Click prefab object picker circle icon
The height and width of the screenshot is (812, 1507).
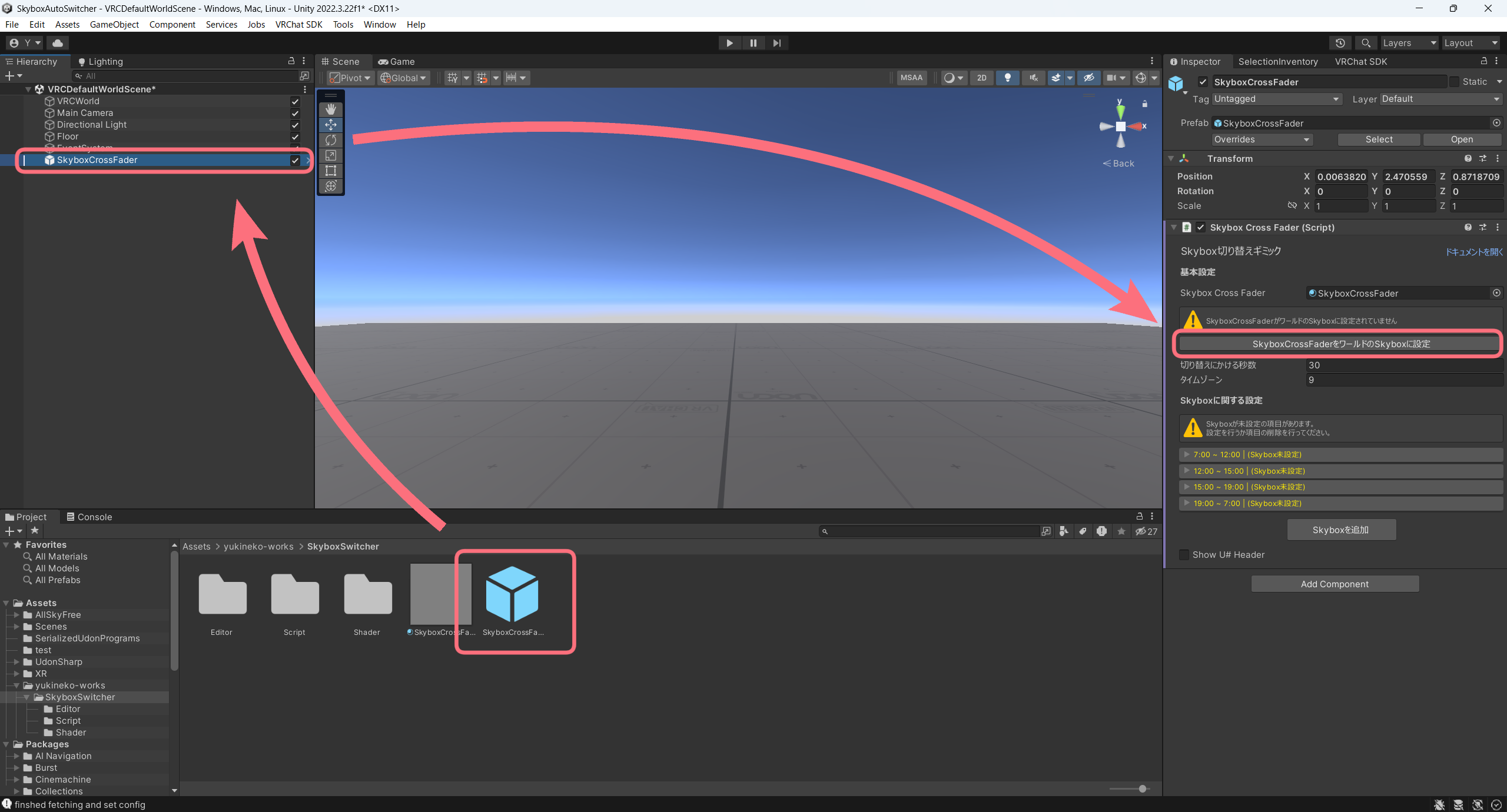(1496, 123)
